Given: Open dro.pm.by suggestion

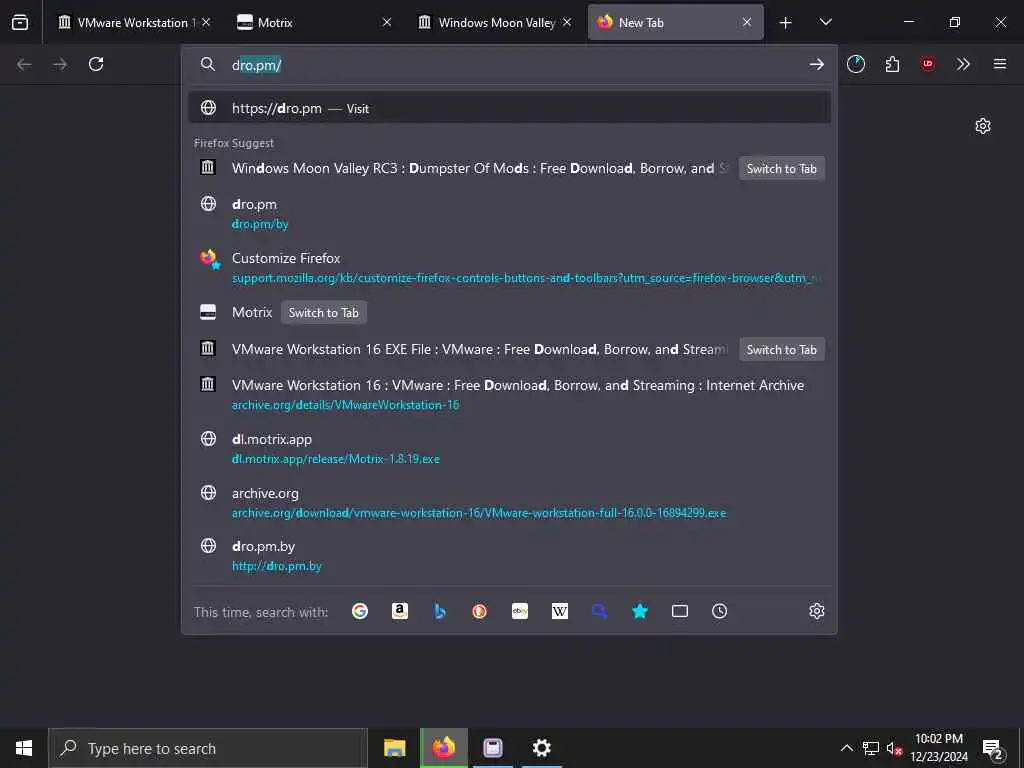Looking at the screenshot, I should tap(509, 556).
